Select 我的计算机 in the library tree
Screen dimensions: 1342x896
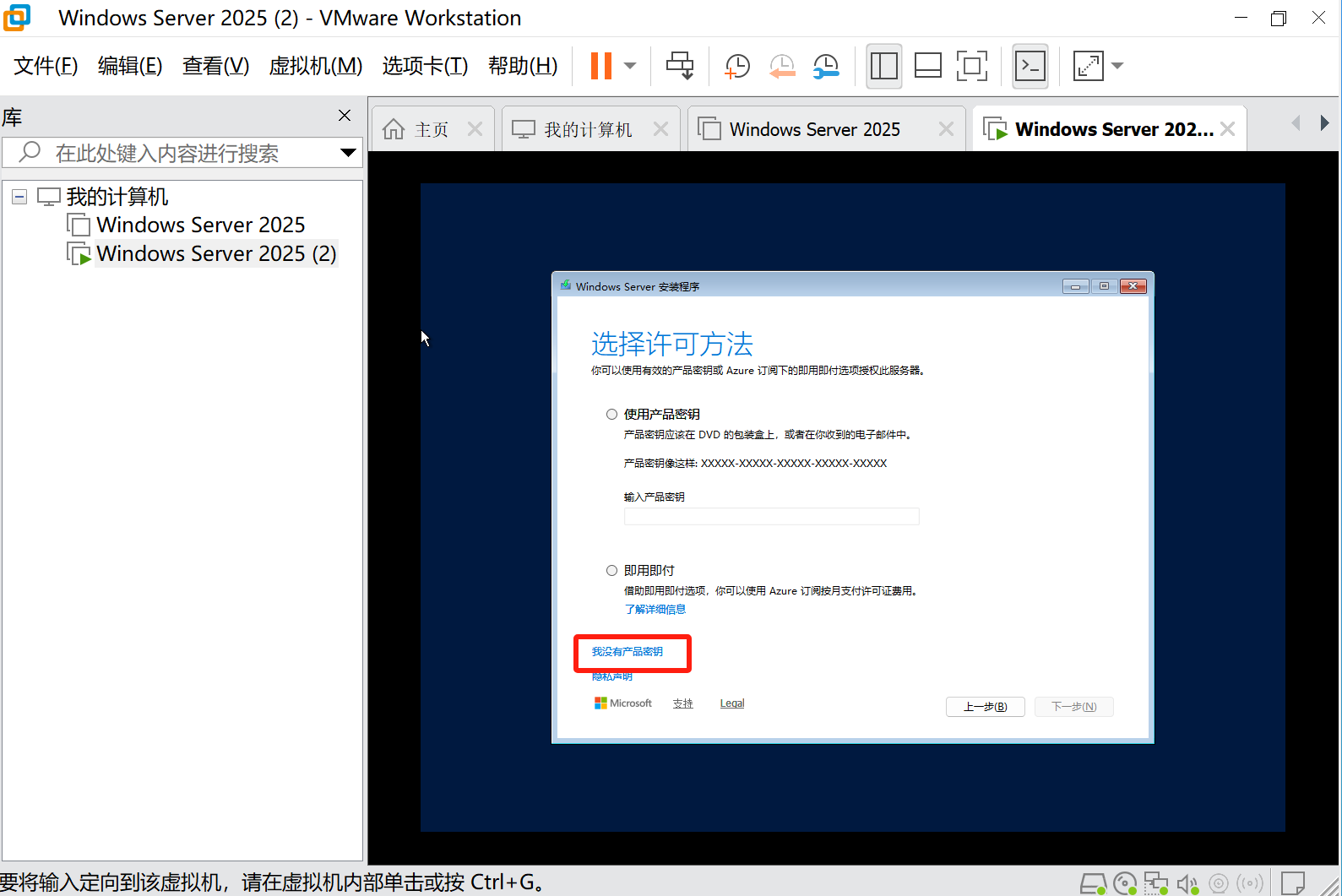click(x=117, y=197)
